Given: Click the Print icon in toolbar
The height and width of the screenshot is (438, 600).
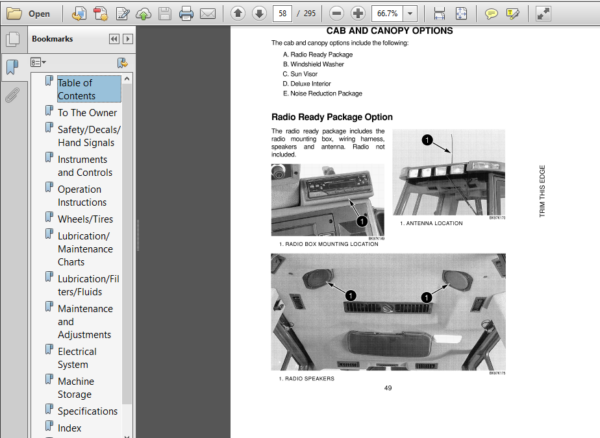Looking at the screenshot, I should (186, 14).
